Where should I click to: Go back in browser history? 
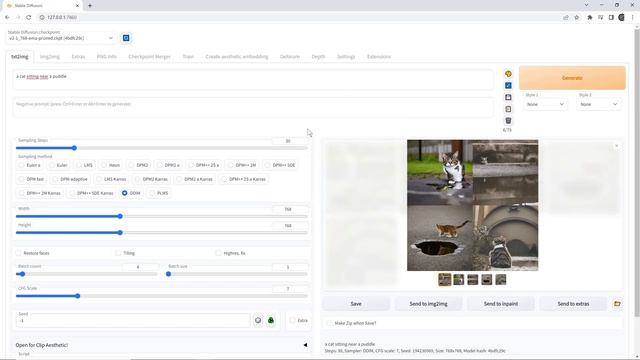[7, 17]
